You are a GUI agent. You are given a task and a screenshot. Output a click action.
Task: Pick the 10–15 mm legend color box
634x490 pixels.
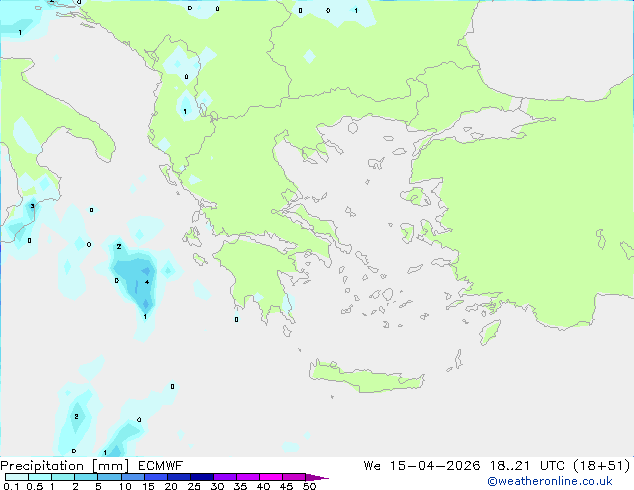[x=132, y=477]
